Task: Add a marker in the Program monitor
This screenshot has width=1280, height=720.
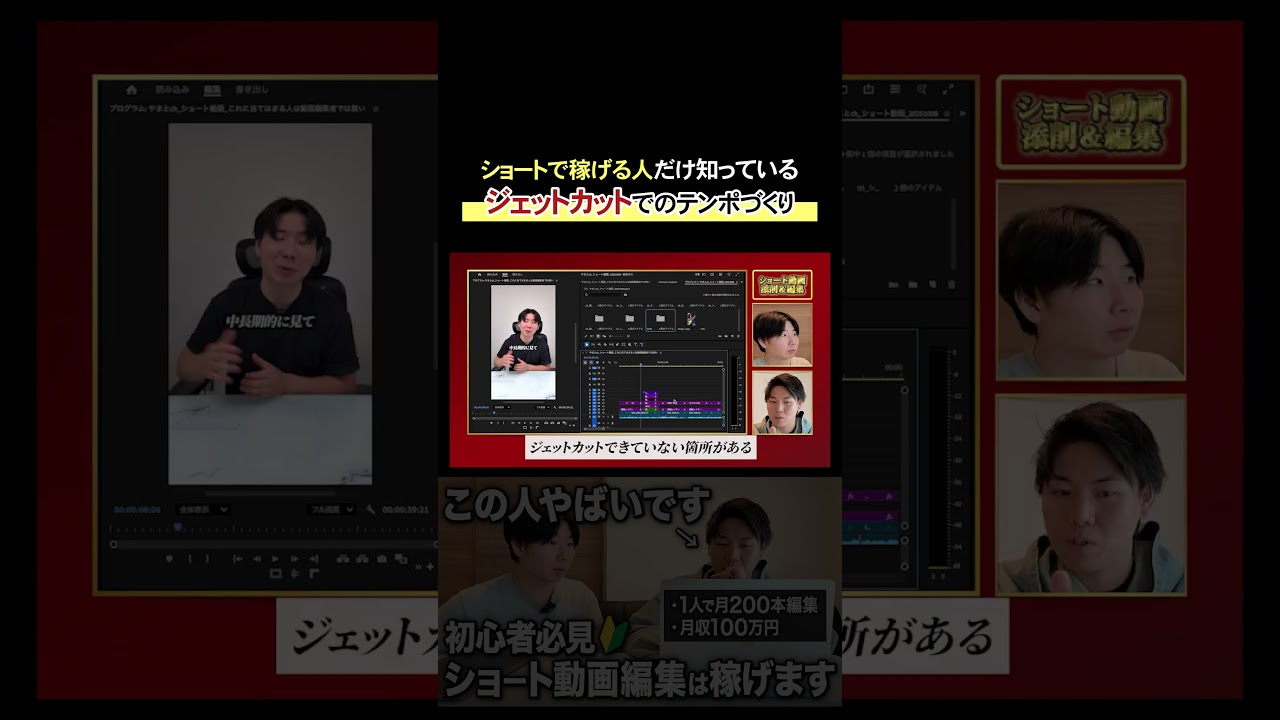Action: point(170,559)
